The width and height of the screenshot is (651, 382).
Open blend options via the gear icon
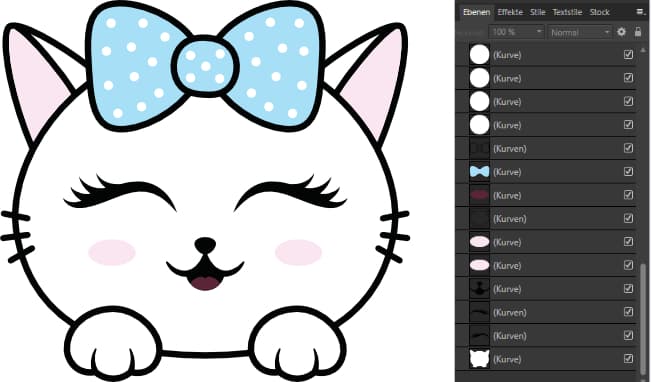621,32
